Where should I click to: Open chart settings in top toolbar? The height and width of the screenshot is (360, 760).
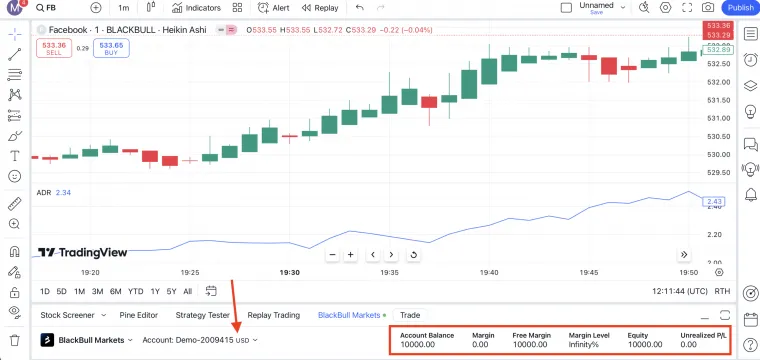pos(665,8)
